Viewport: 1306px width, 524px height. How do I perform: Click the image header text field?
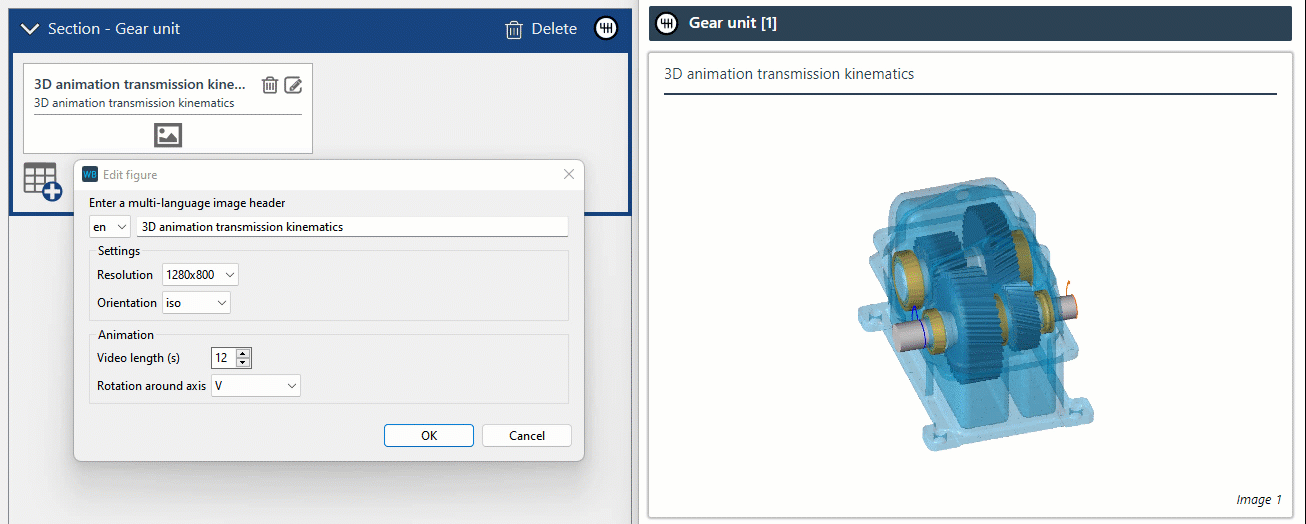[352, 227]
